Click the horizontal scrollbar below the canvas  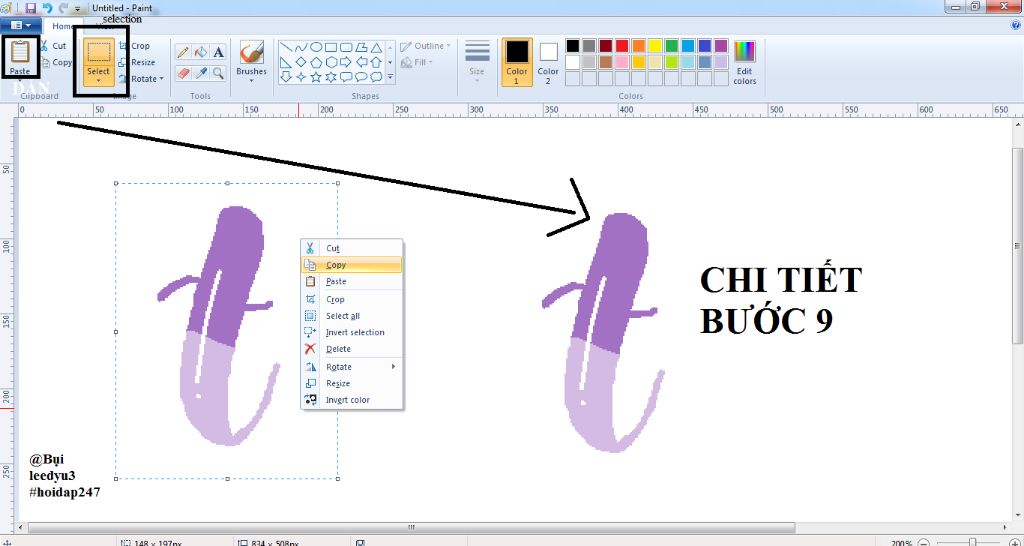click(x=411, y=527)
